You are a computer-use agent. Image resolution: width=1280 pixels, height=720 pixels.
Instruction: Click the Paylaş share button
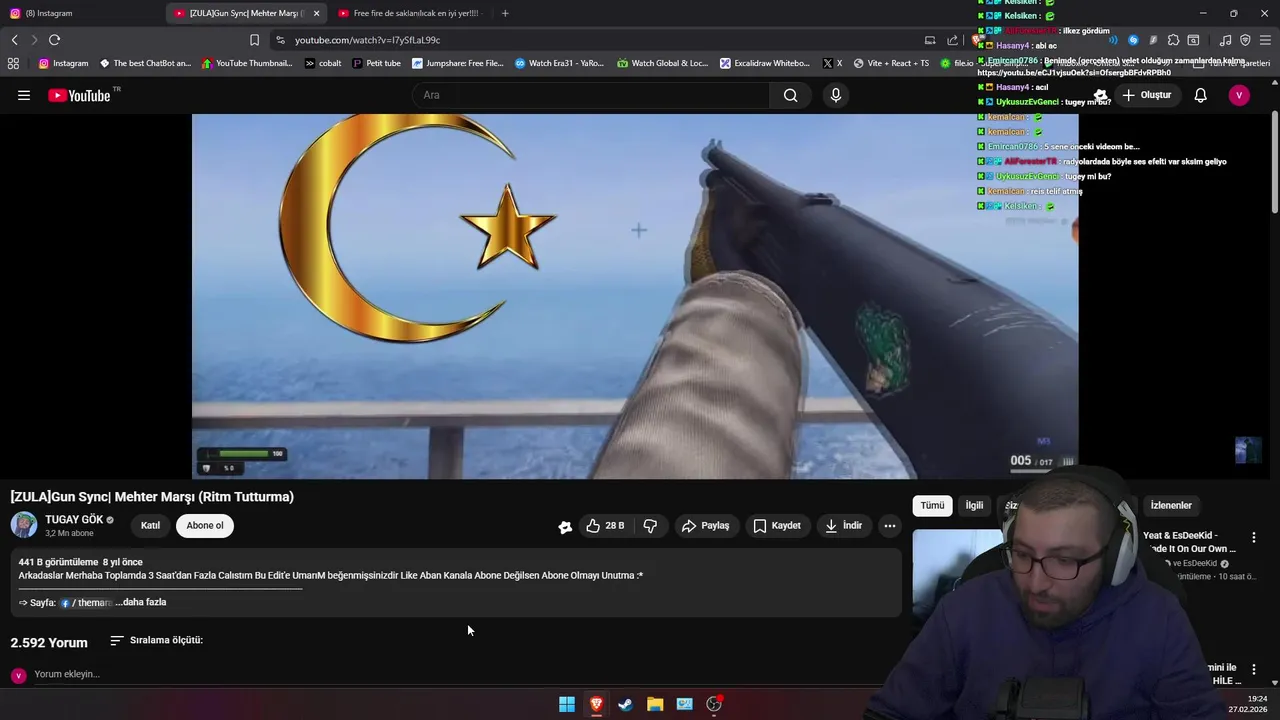[706, 525]
